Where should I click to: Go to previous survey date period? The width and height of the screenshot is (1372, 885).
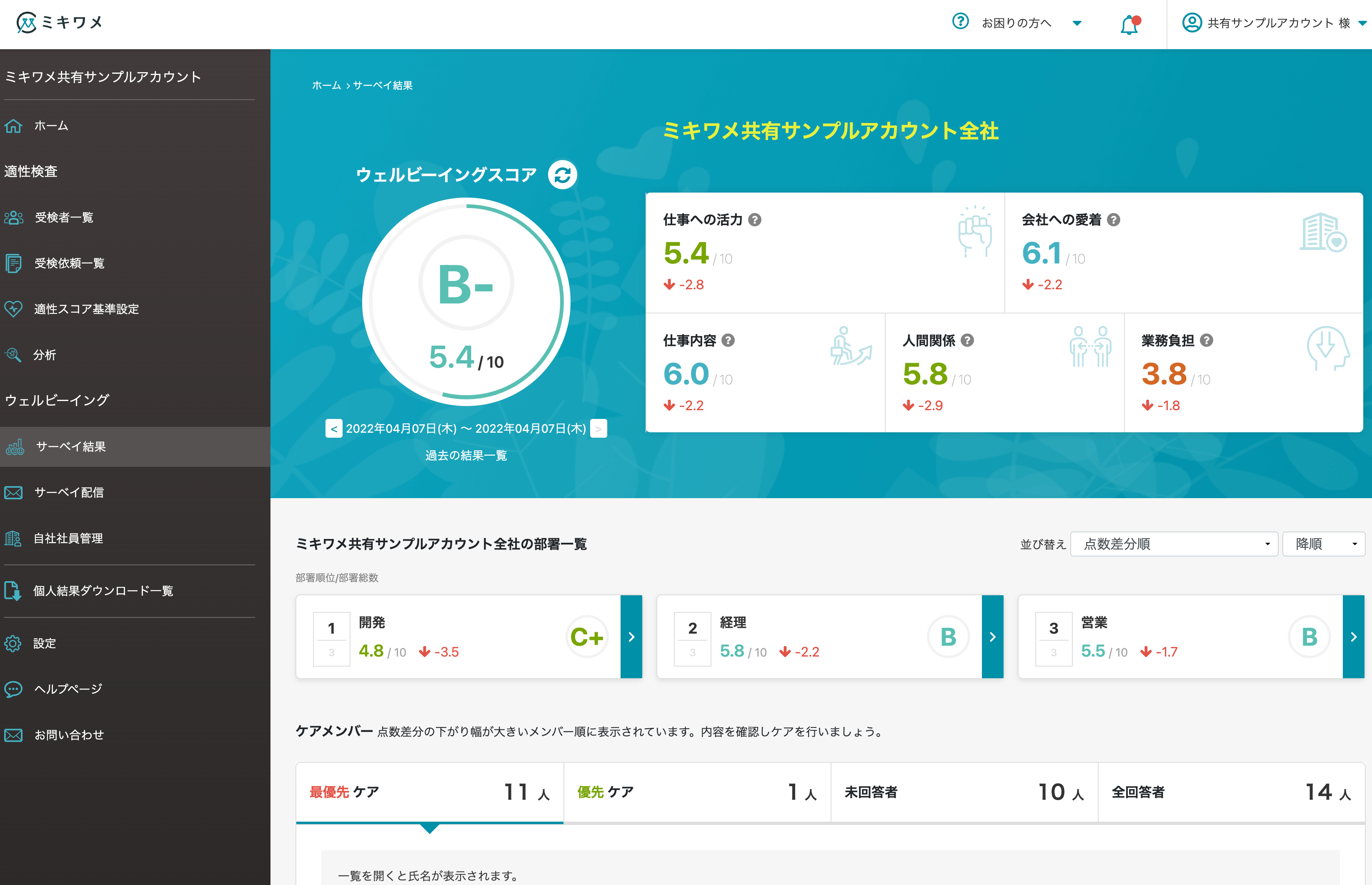(x=334, y=429)
